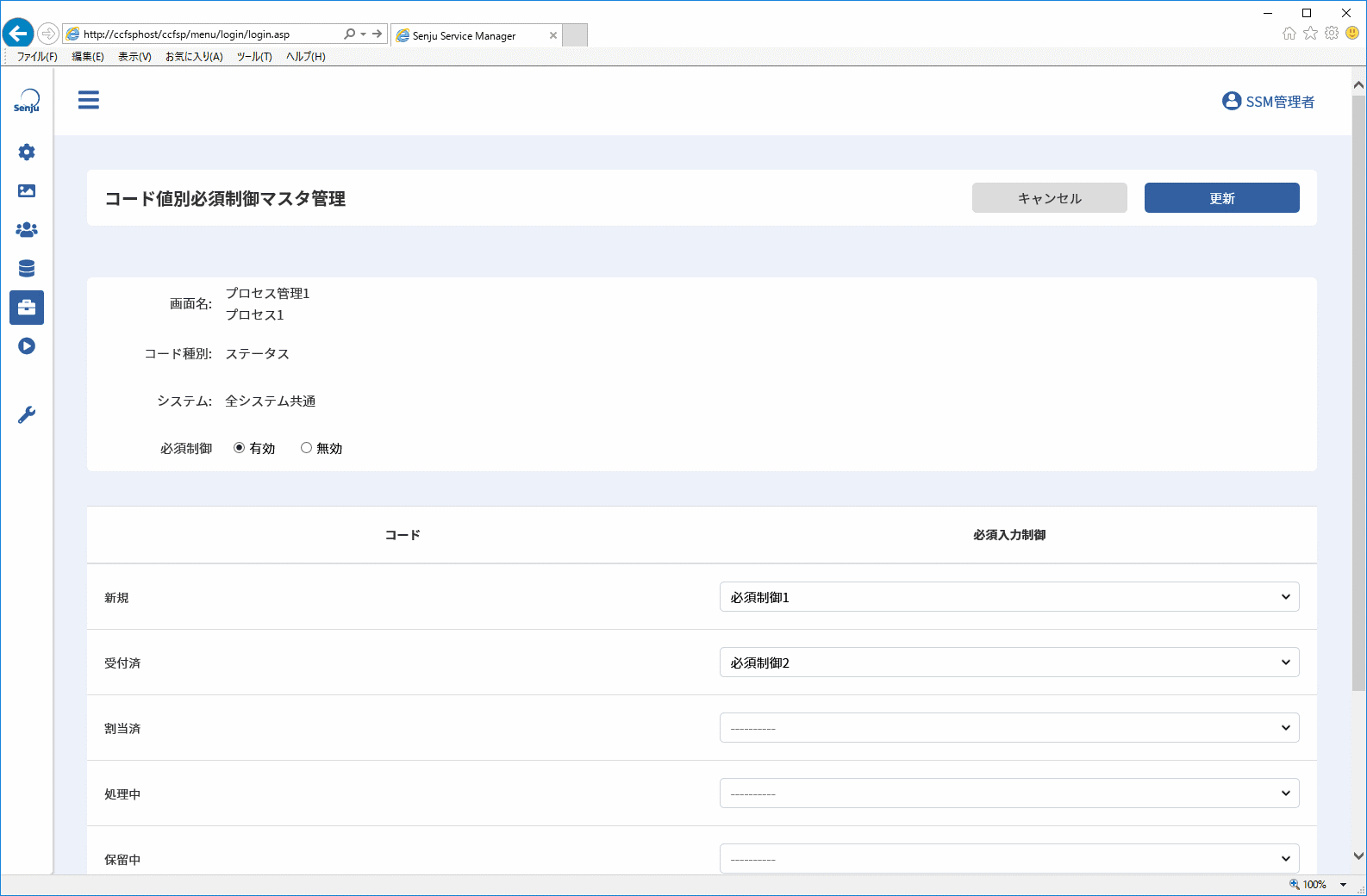Click the scrollbar up arrow

1359,84
